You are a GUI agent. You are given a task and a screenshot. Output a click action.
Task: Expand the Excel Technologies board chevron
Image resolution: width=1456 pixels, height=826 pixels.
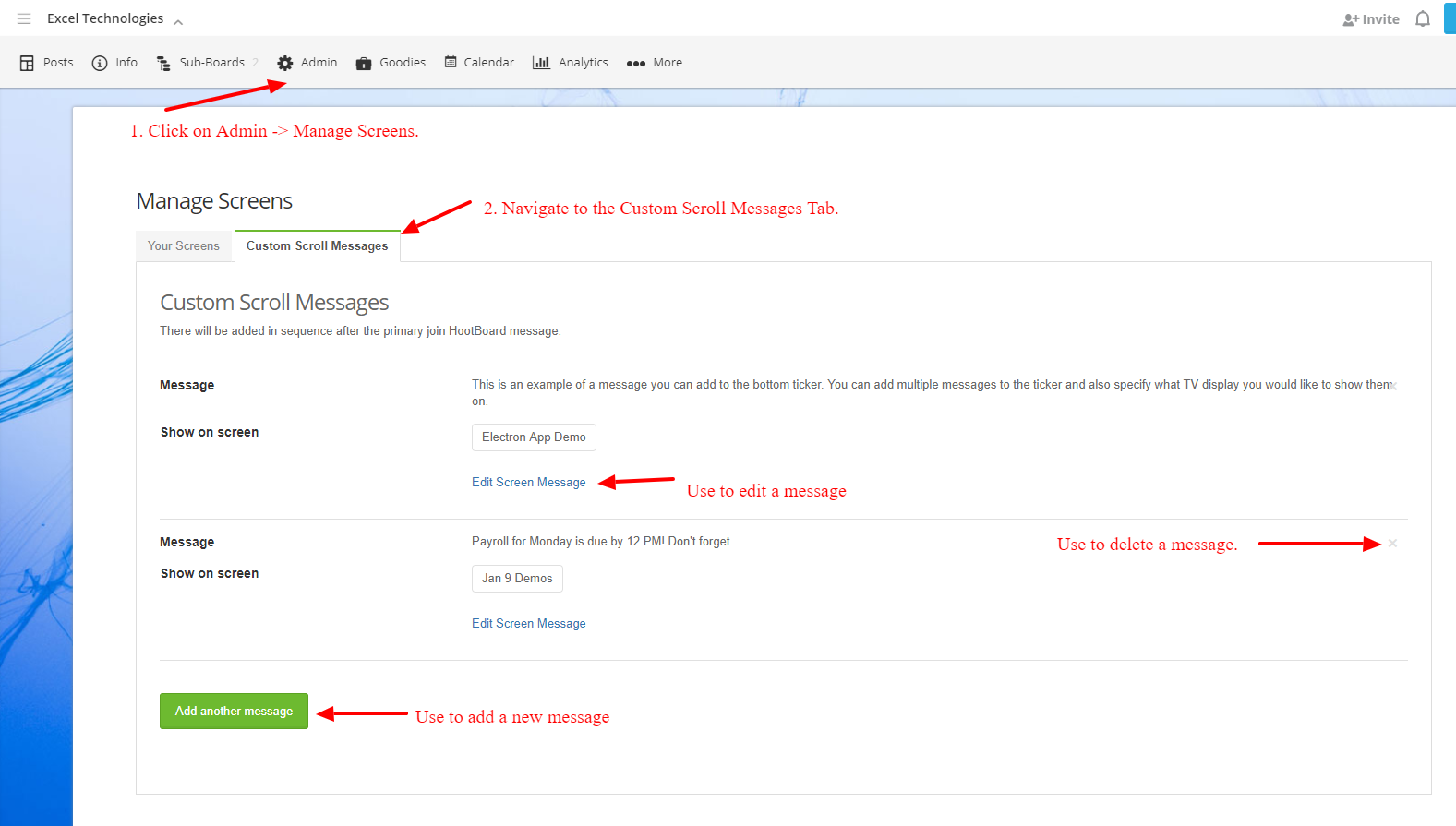coord(178,21)
